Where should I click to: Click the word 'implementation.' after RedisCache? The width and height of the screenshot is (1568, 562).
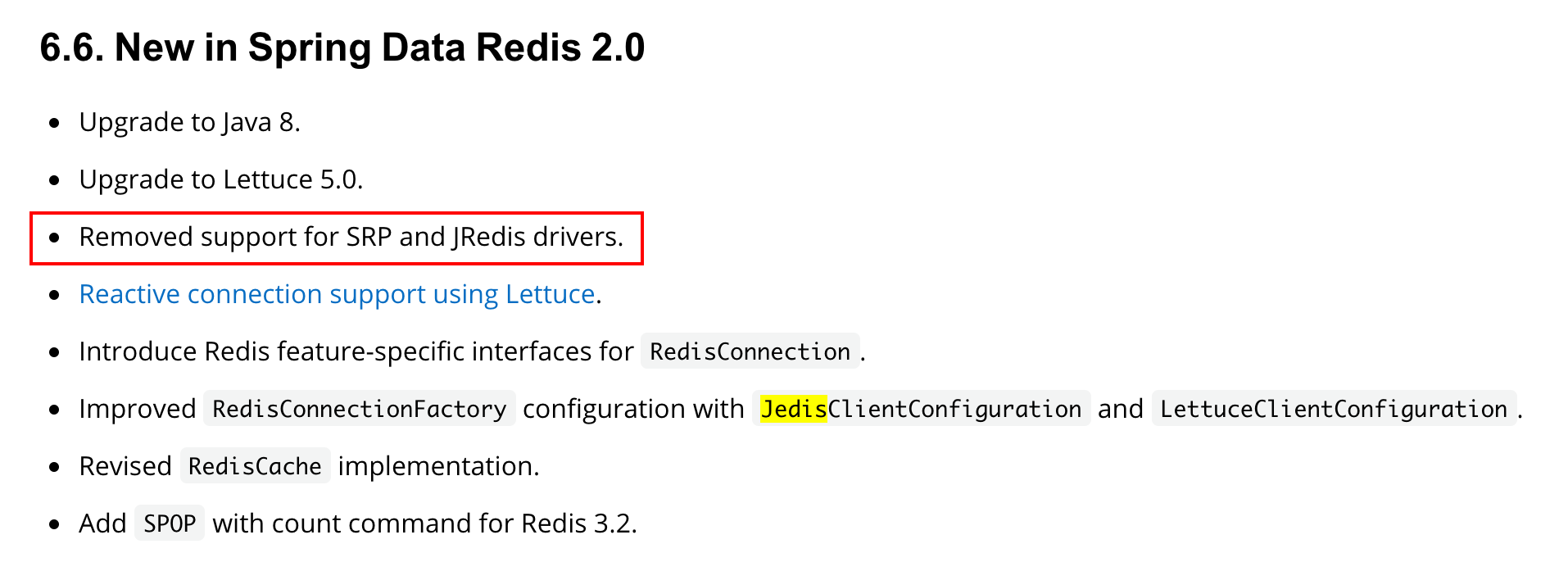pos(439,466)
